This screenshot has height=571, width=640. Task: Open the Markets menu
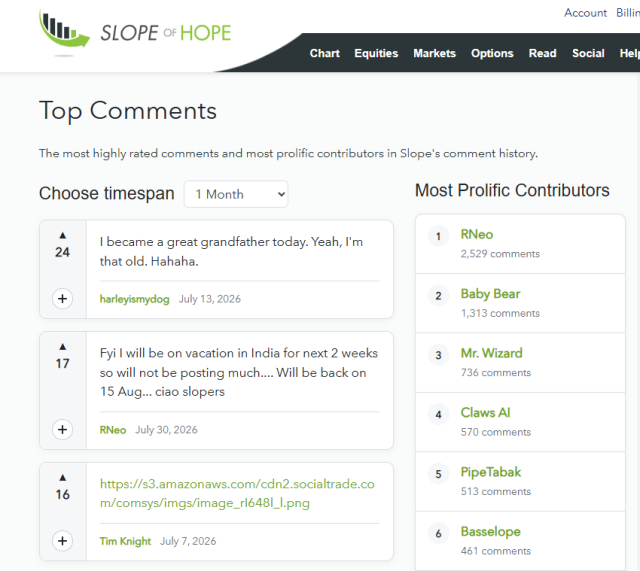(434, 53)
